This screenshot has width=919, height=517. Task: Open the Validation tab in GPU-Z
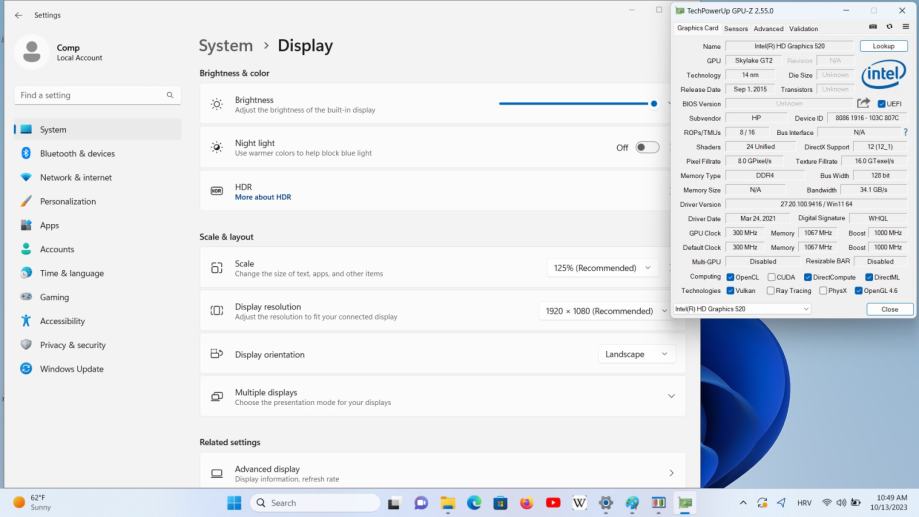tap(803, 28)
